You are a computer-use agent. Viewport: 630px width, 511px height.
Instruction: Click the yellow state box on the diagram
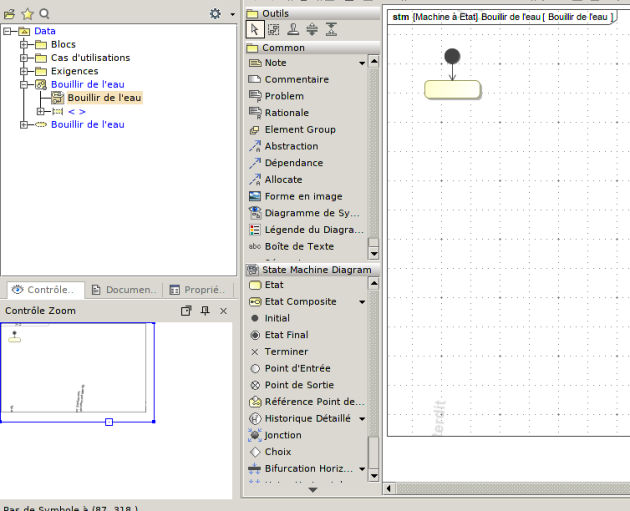coord(452,90)
